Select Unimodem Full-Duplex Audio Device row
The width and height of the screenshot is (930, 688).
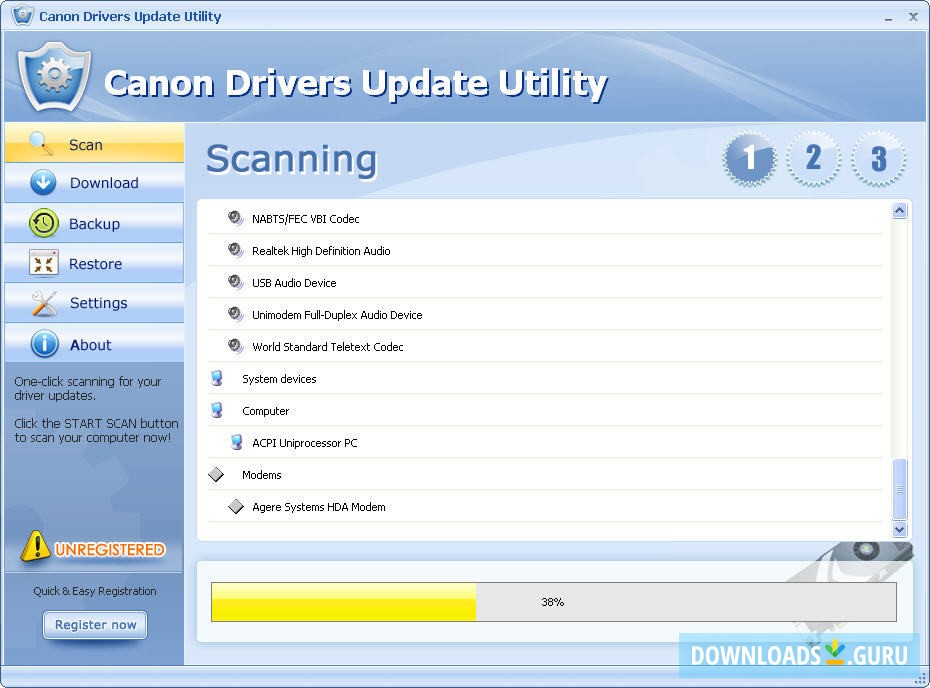coord(545,314)
